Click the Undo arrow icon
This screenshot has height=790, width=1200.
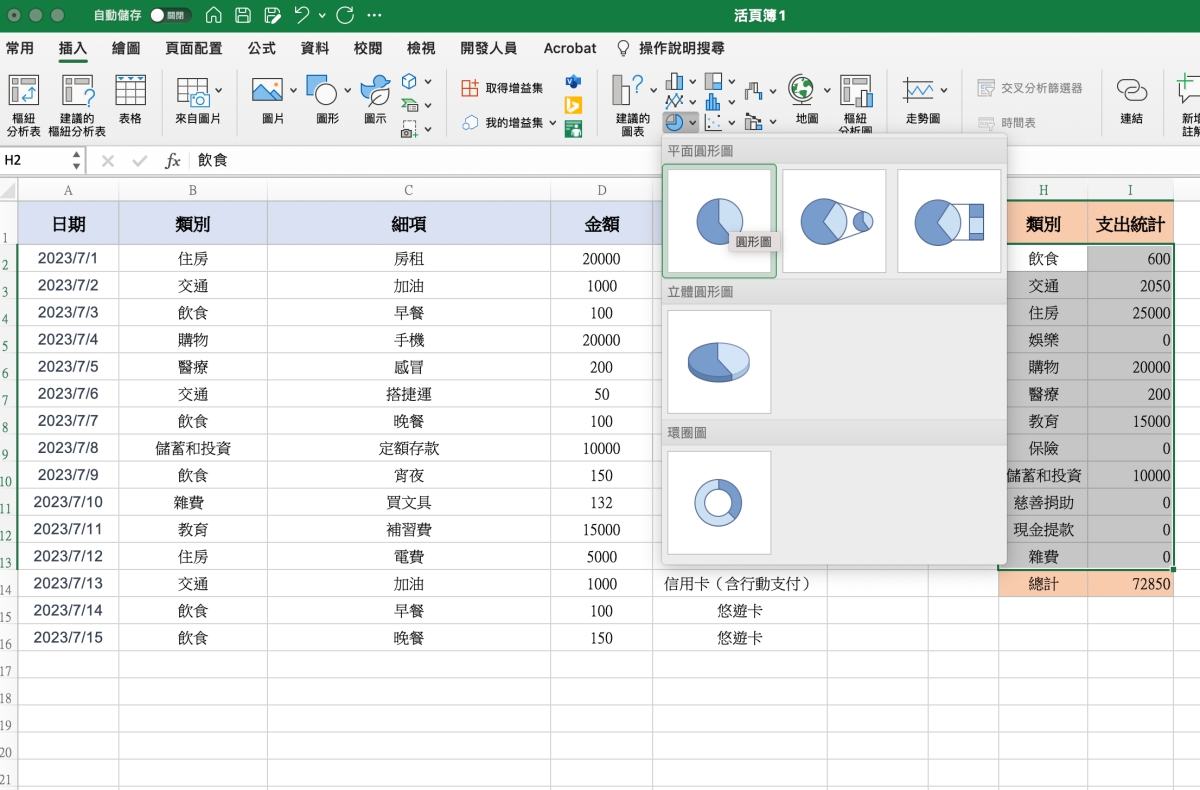(x=301, y=16)
